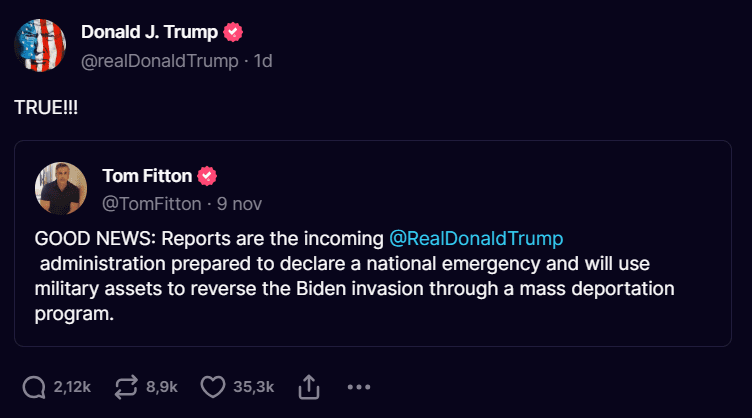752x418 pixels.
Task: Follow the blue @RealDonaldTrump mention link
Action: (476, 240)
